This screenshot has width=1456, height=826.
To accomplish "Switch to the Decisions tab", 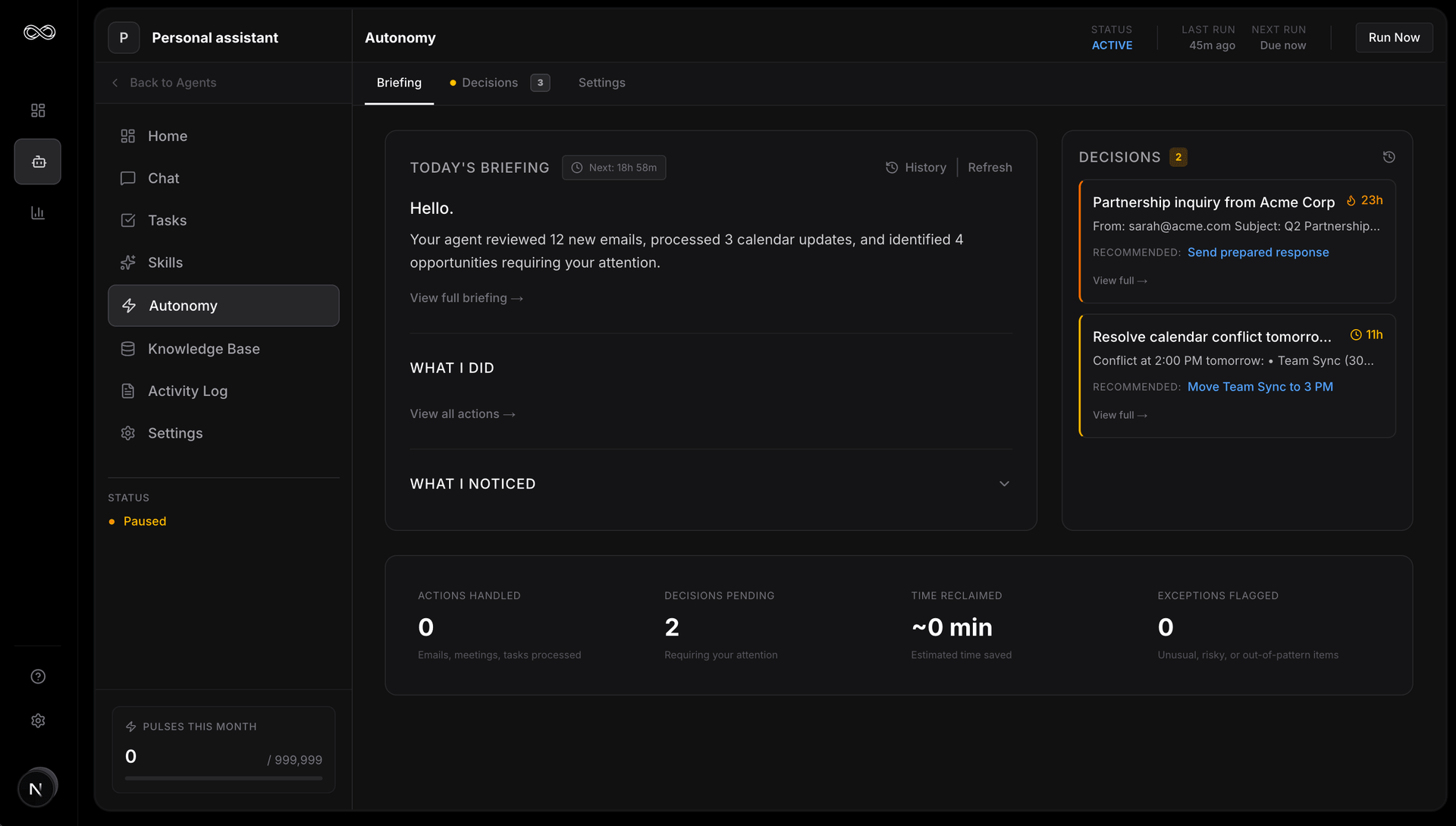I will pyautogui.click(x=490, y=83).
